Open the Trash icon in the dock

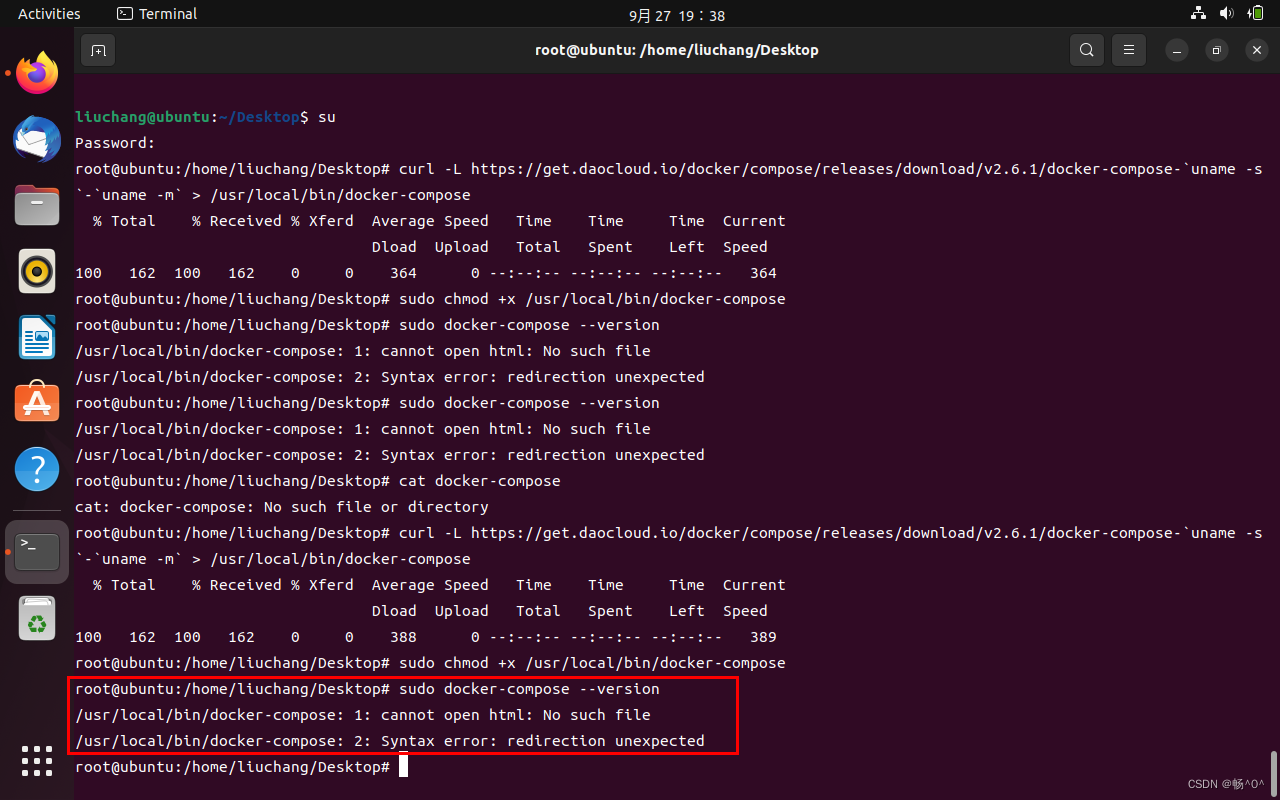tap(37, 618)
